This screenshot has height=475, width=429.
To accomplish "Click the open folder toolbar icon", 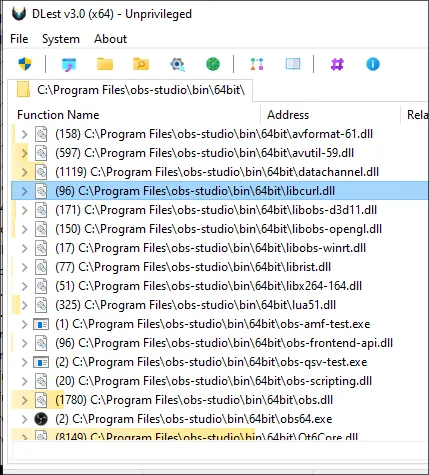I will point(105,64).
